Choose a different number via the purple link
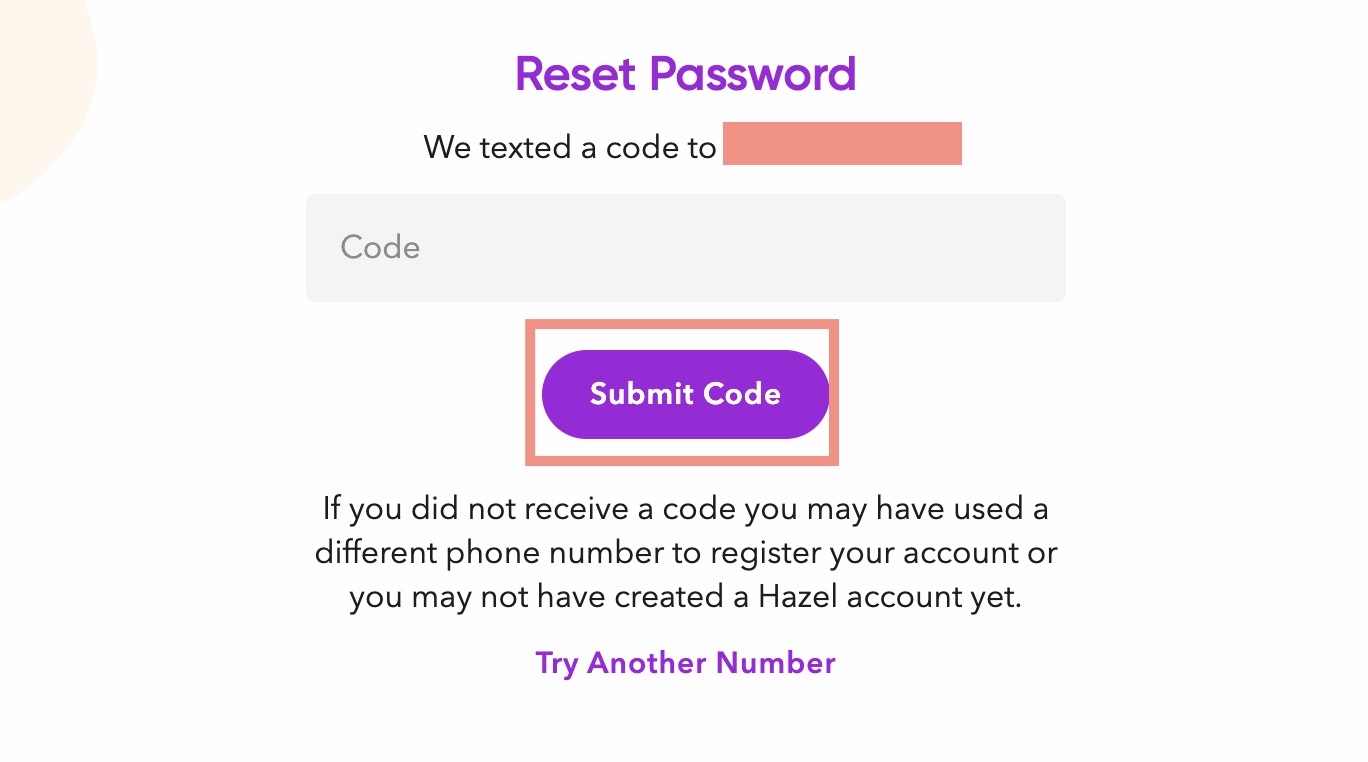Image resolution: width=1368 pixels, height=762 pixels. 685,663
